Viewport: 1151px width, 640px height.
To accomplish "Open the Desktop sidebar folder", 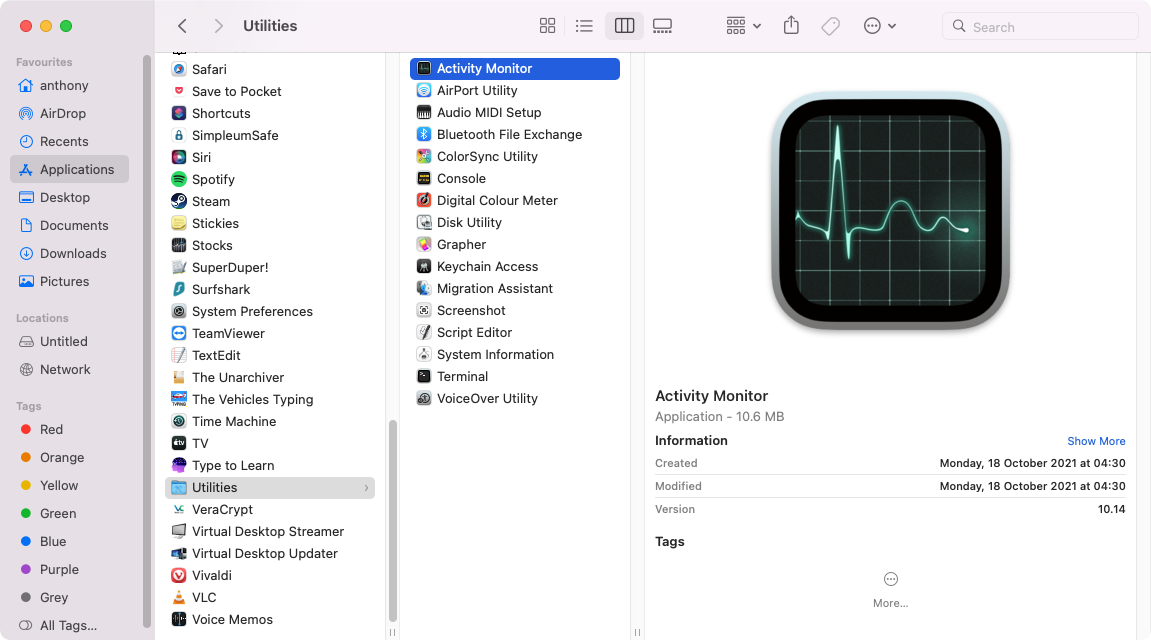I will tap(70, 197).
